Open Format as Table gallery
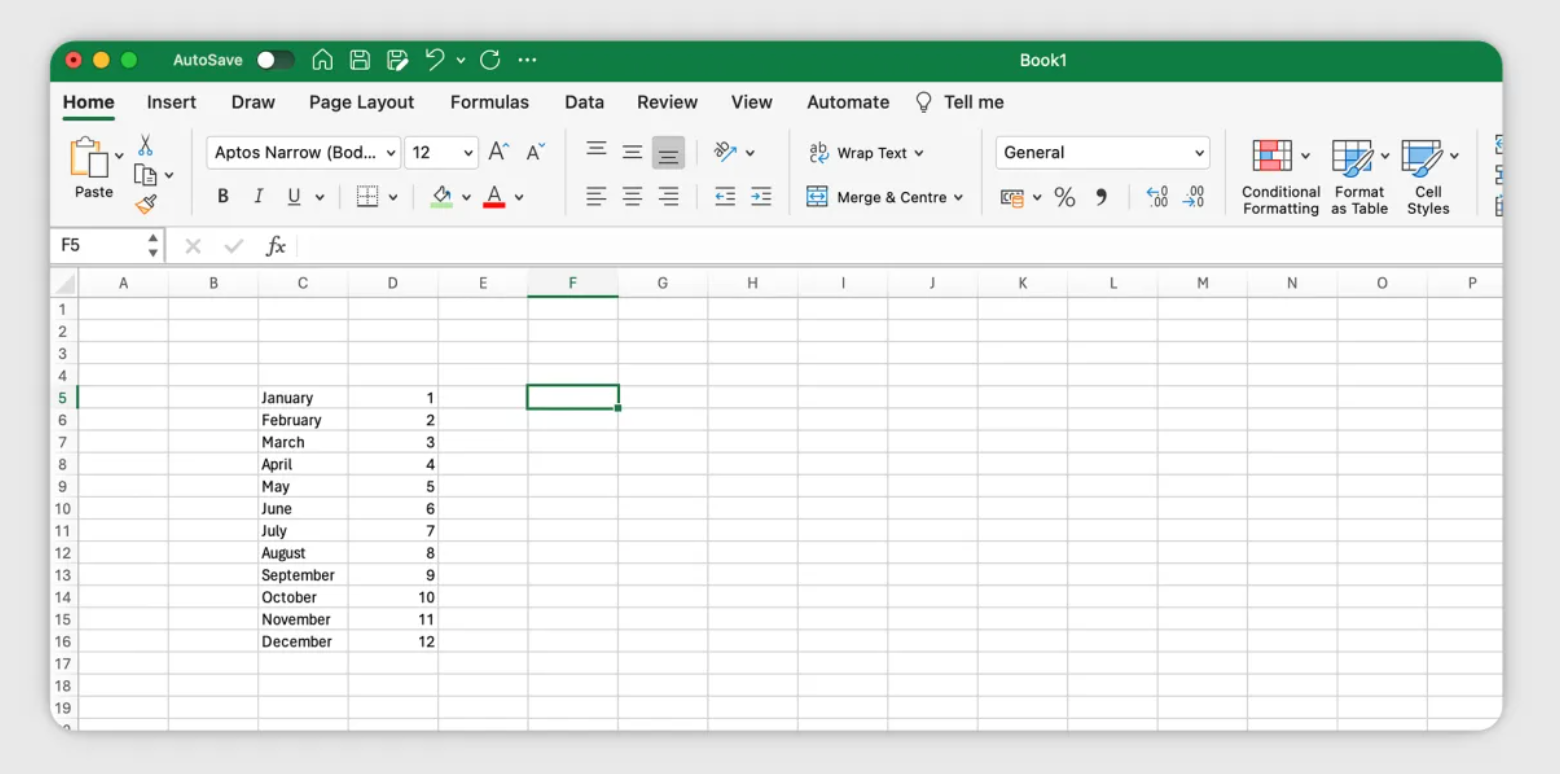The height and width of the screenshot is (774, 1560). (x=1359, y=178)
